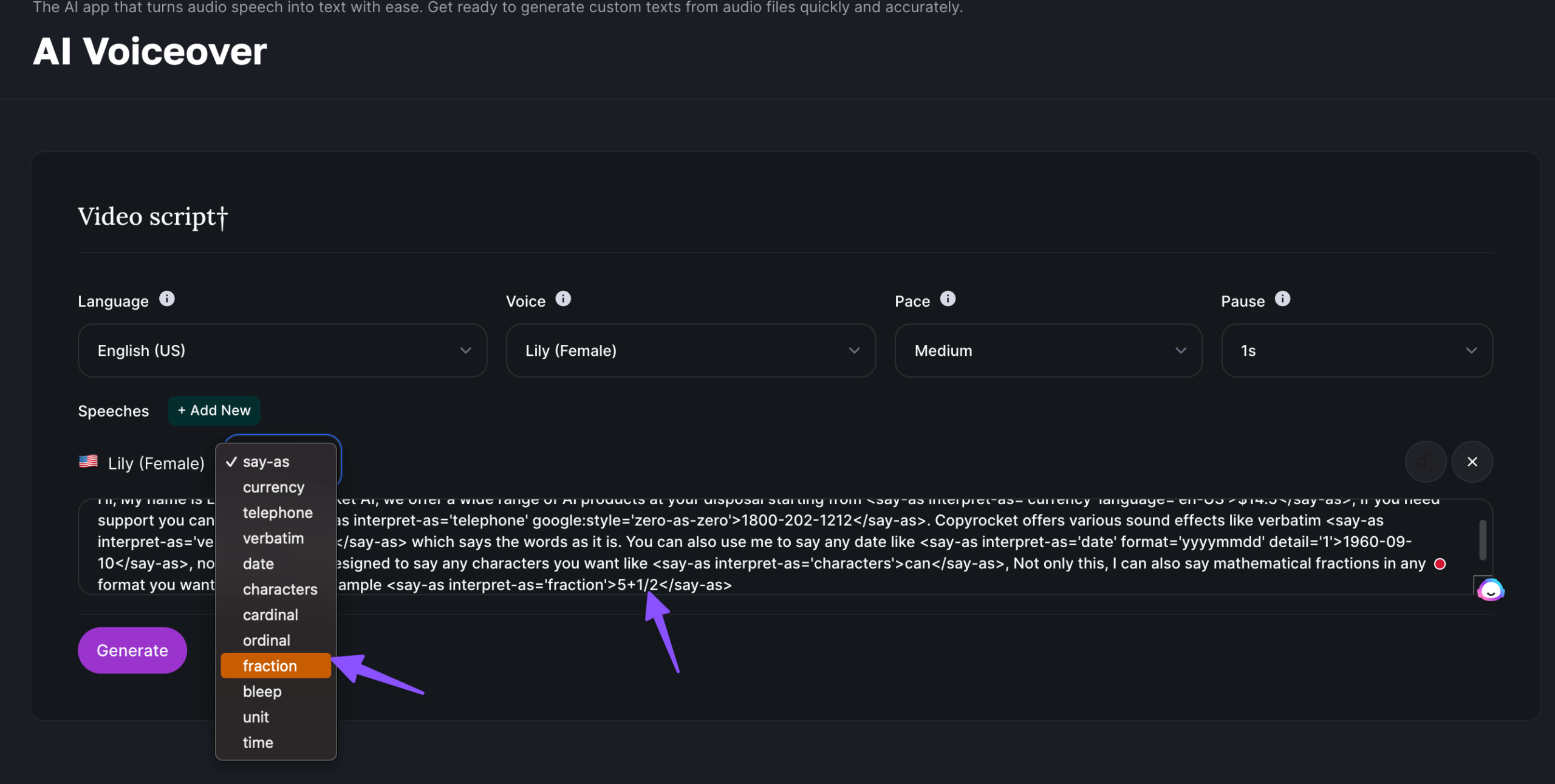Click the Pause info icon
1555x784 pixels.
(1282, 299)
